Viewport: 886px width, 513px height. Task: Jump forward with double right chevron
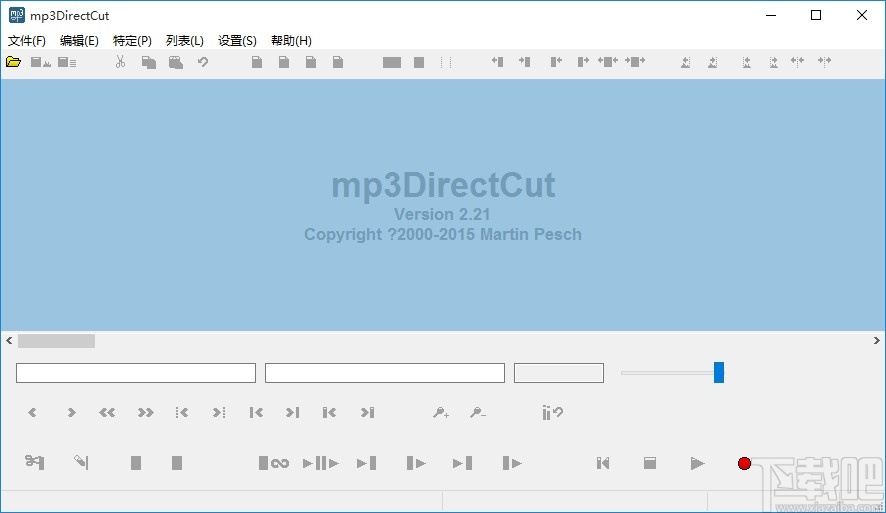[x=145, y=412]
